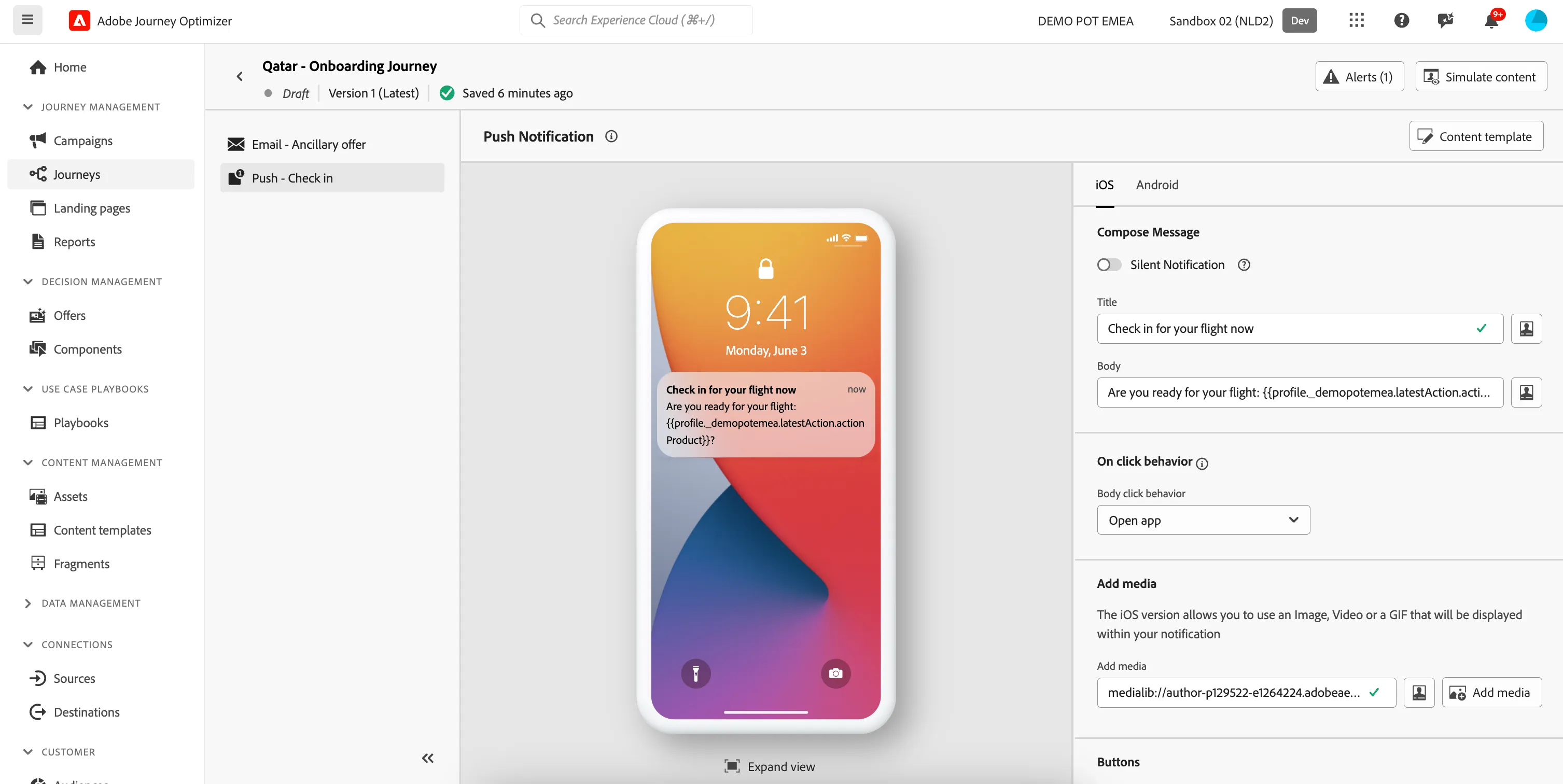The width and height of the screenshot is (1563, 784).
Task: Click the Dev sandbox badge
Action: point(1299,21)
